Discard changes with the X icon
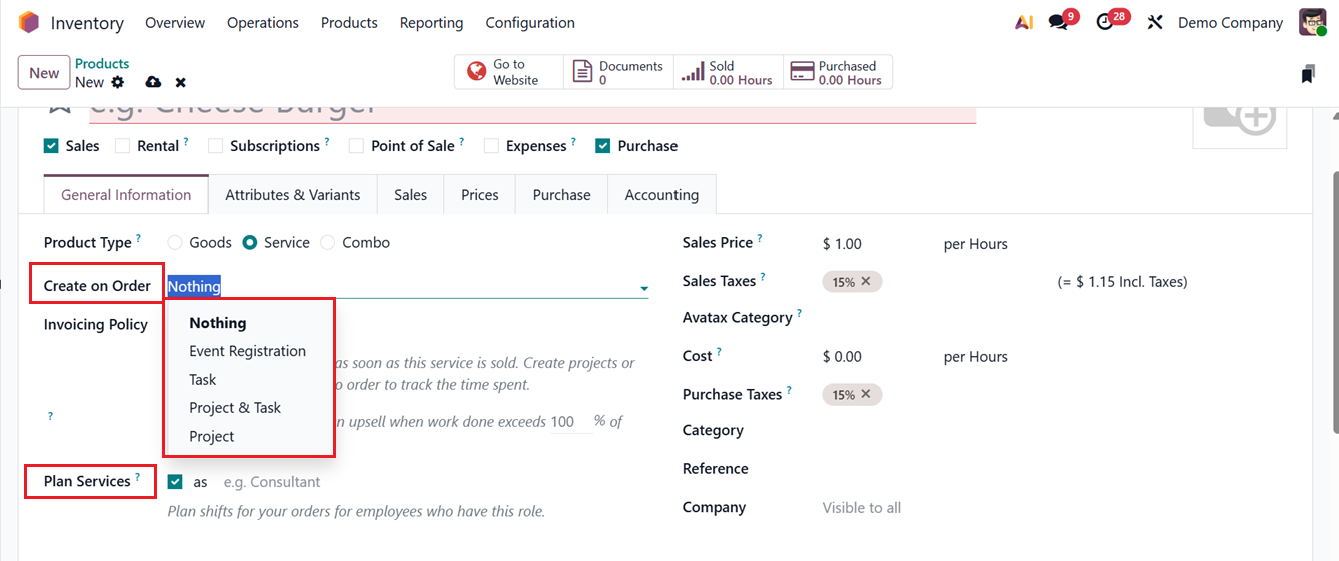 tap(181, 82)
